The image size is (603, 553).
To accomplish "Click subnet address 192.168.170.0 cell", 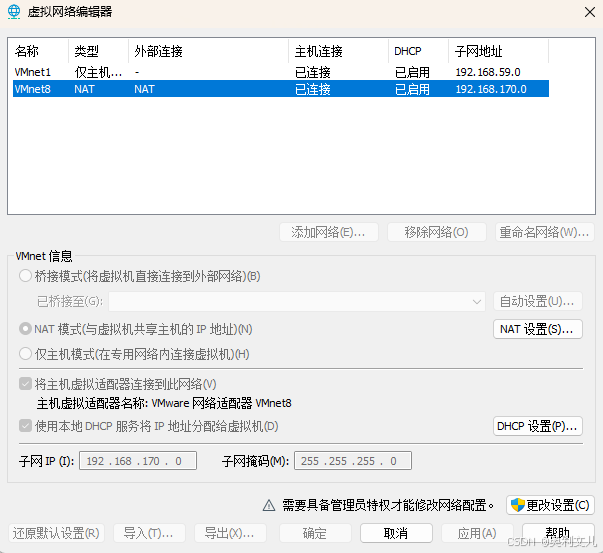I will coord(491,89).
